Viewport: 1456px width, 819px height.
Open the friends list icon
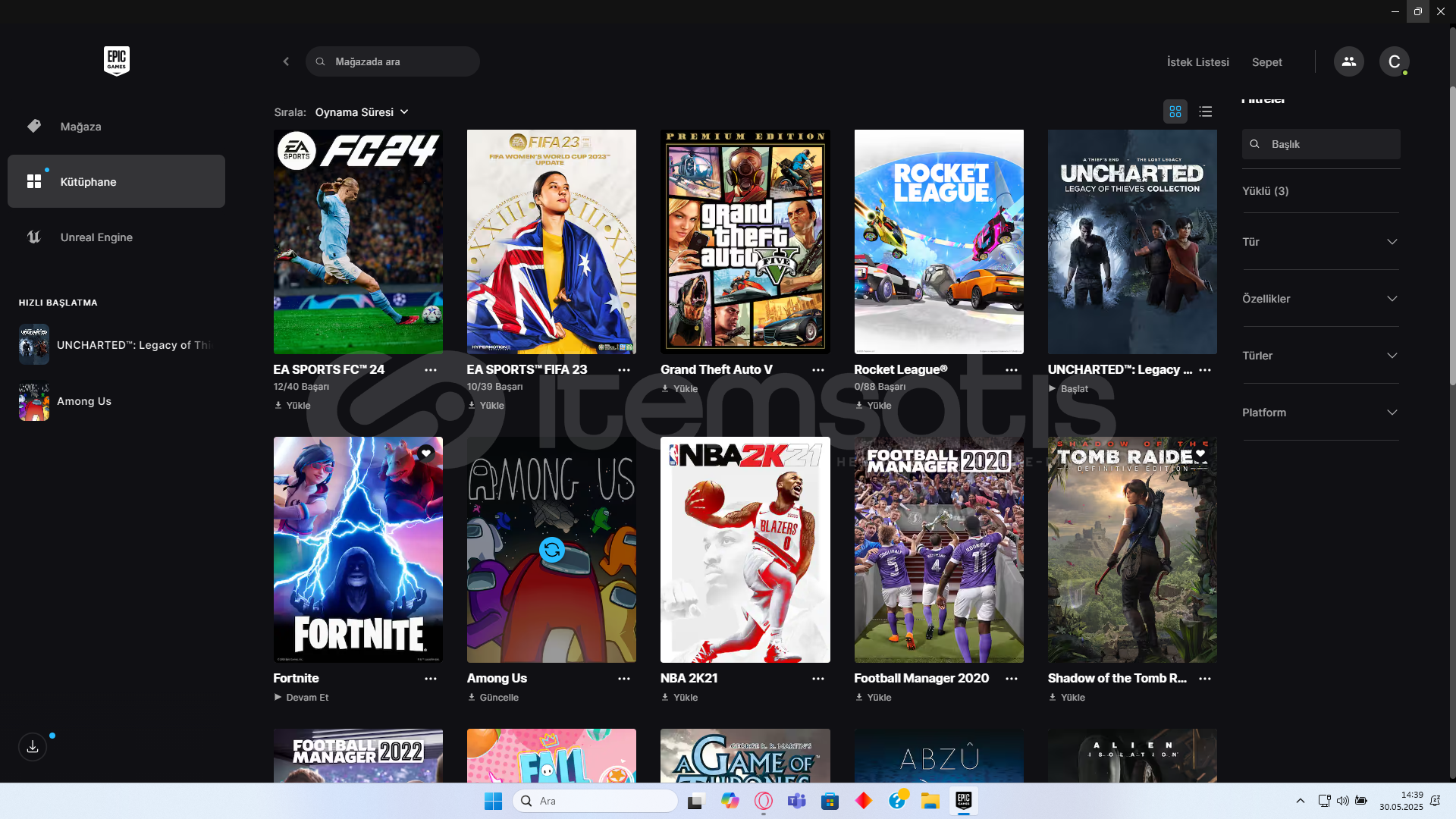pyautogui.click(x=1348, y=61)
